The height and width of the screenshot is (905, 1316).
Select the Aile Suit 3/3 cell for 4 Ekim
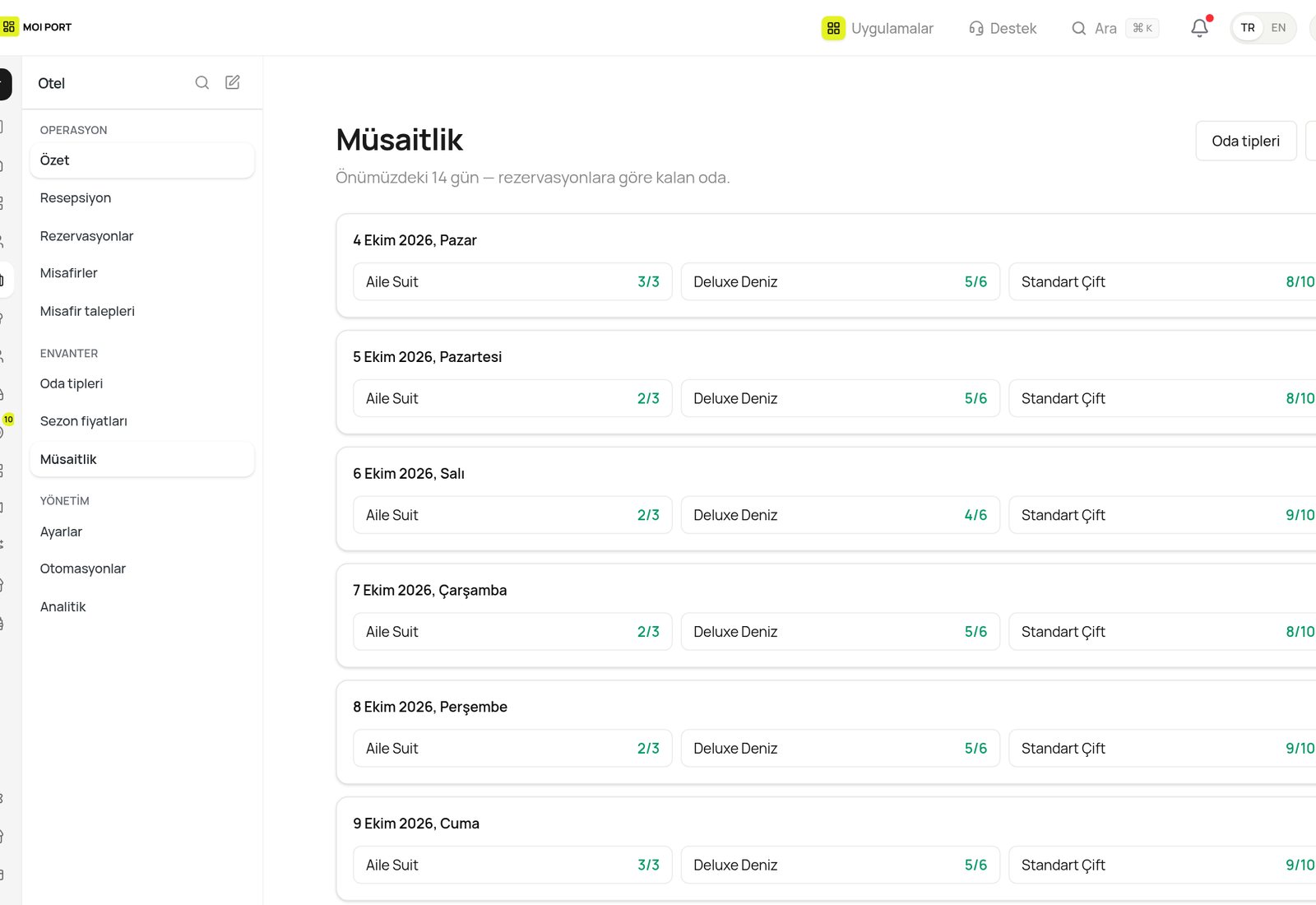[512, 281]
